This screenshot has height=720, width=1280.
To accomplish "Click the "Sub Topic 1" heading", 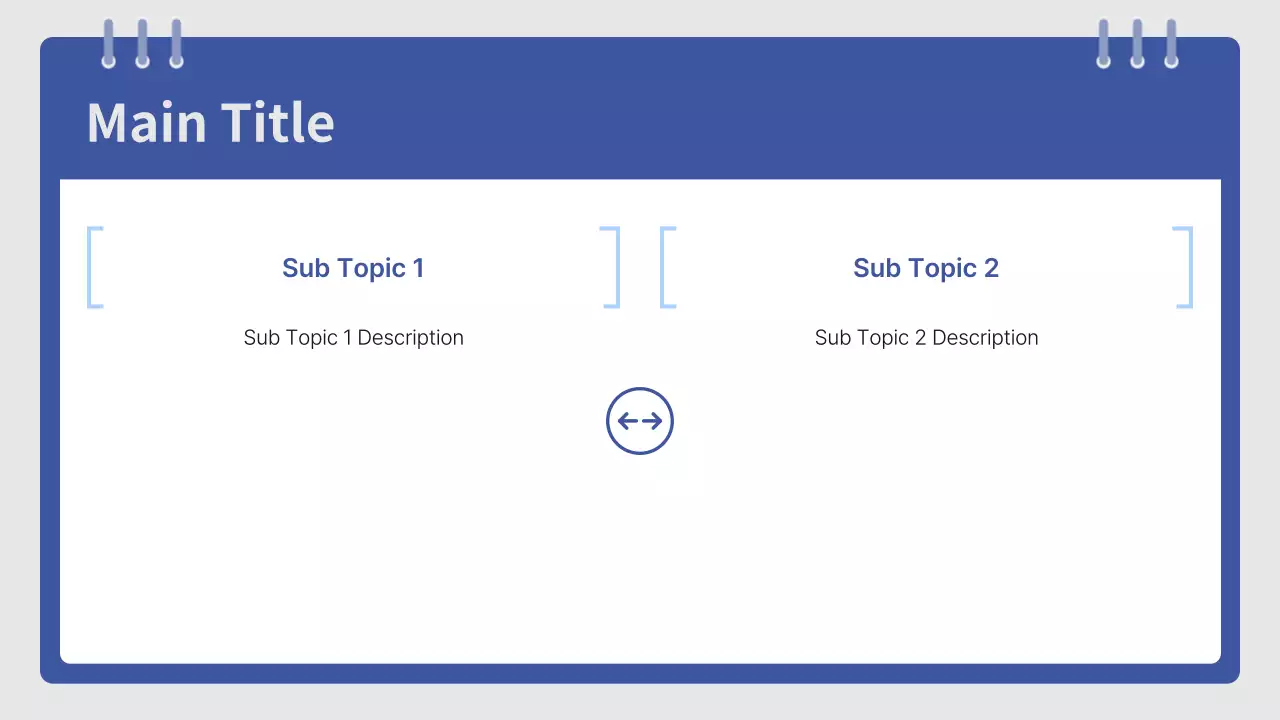I will pos(353,268).
